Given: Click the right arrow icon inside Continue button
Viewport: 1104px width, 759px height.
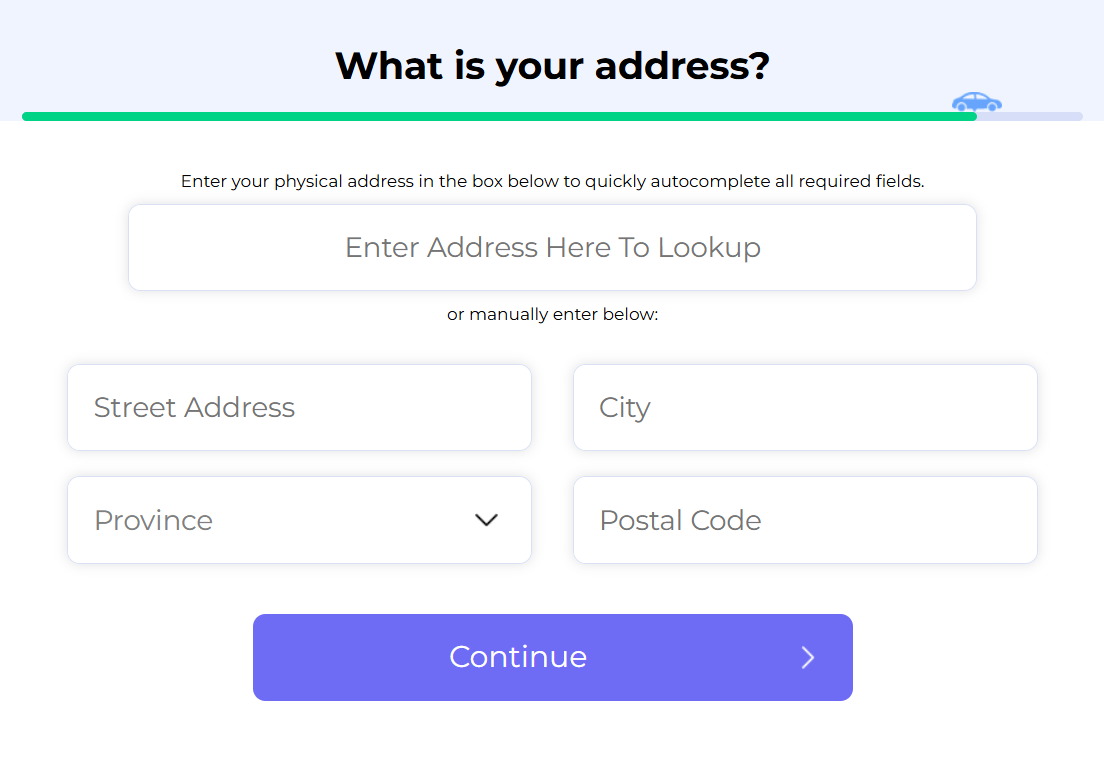Looking at the screenshot, I should tap(808, 657).
